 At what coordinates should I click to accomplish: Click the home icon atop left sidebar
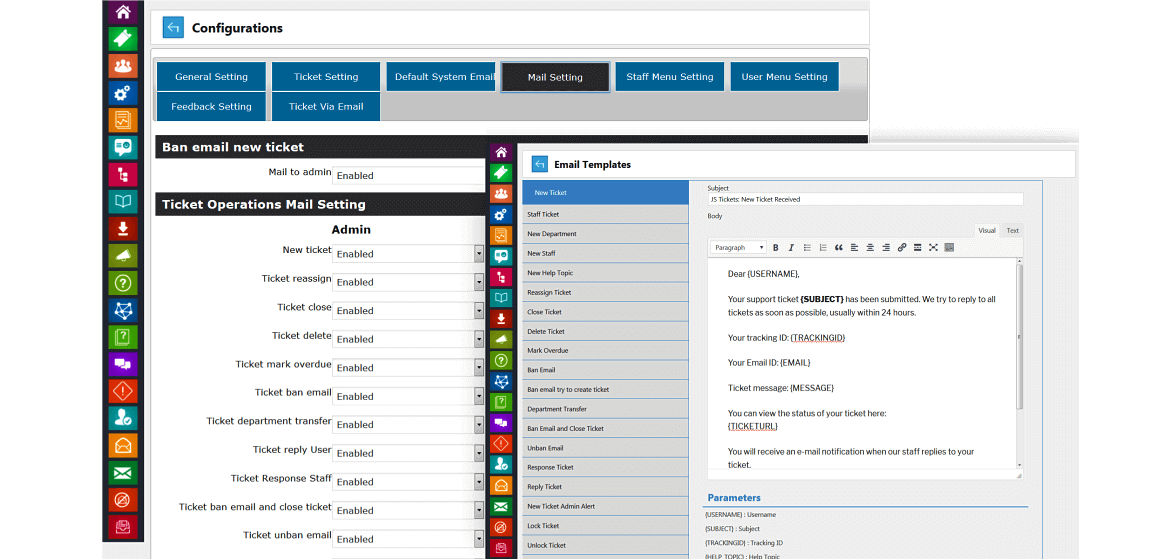pos(123,11)
